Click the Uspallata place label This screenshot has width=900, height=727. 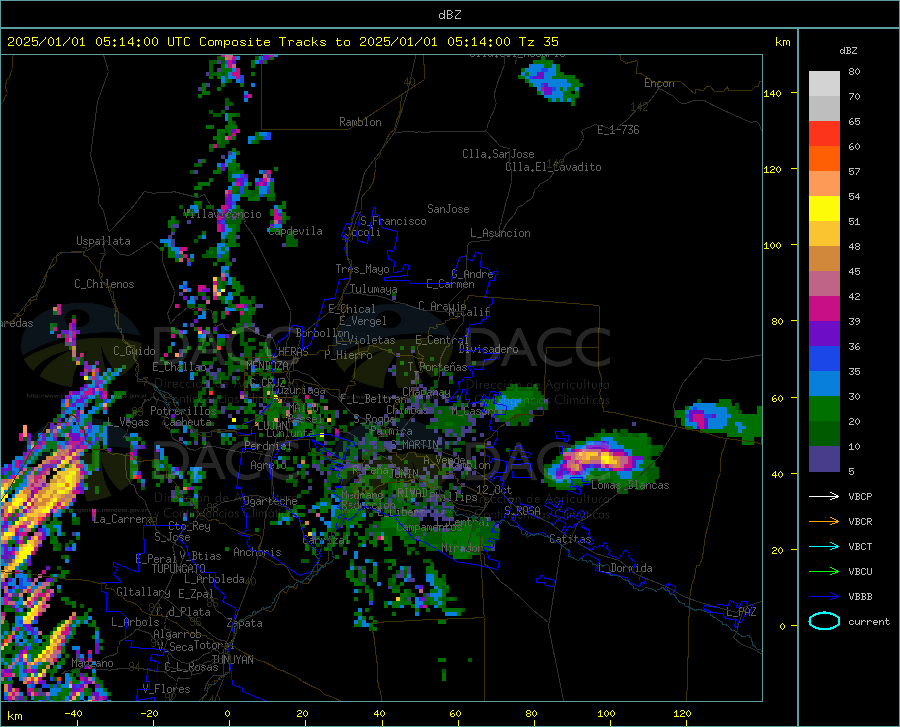pyautogui.click(x=103, y=241)
